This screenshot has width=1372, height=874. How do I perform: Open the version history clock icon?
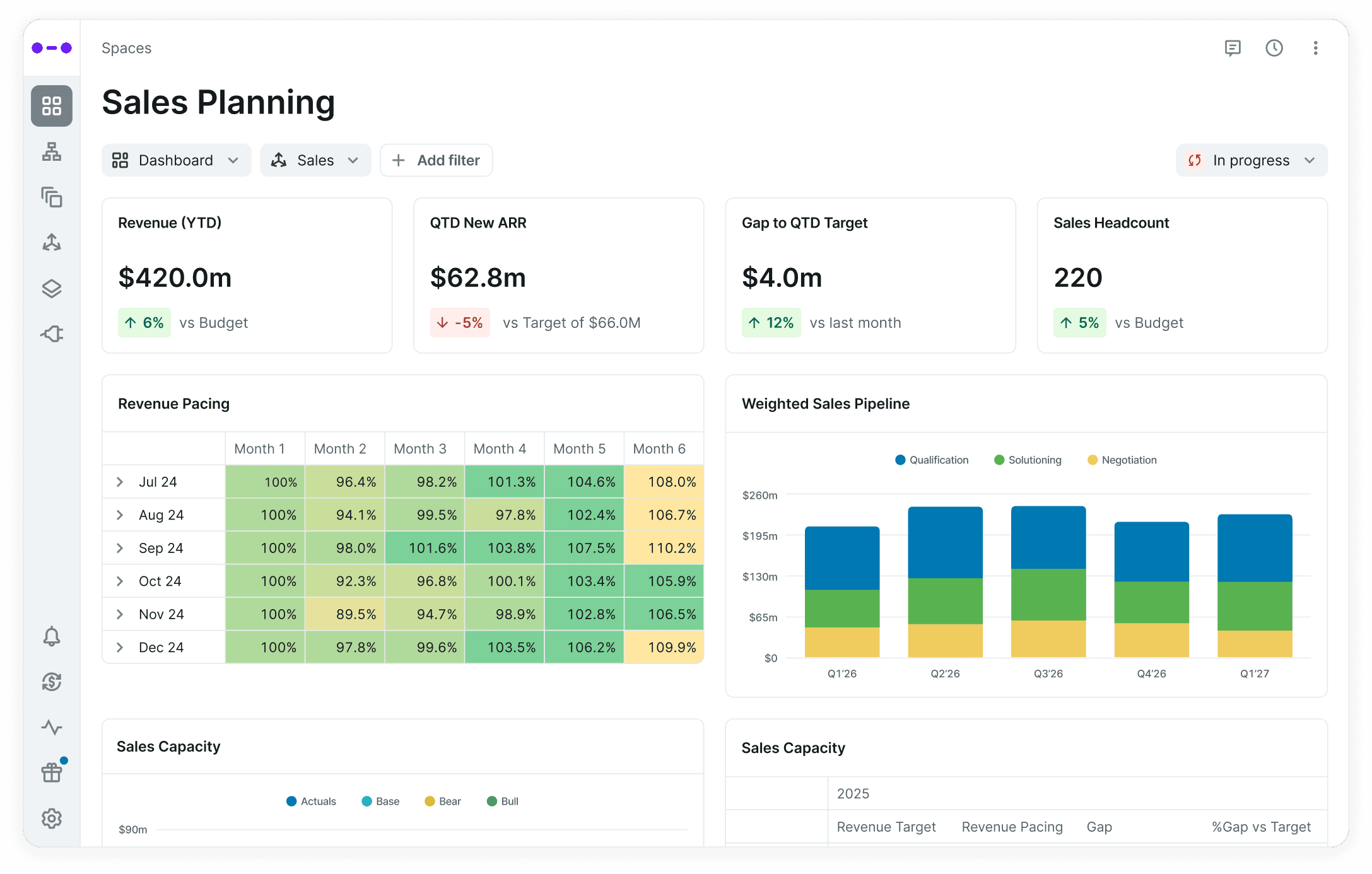1274,48
